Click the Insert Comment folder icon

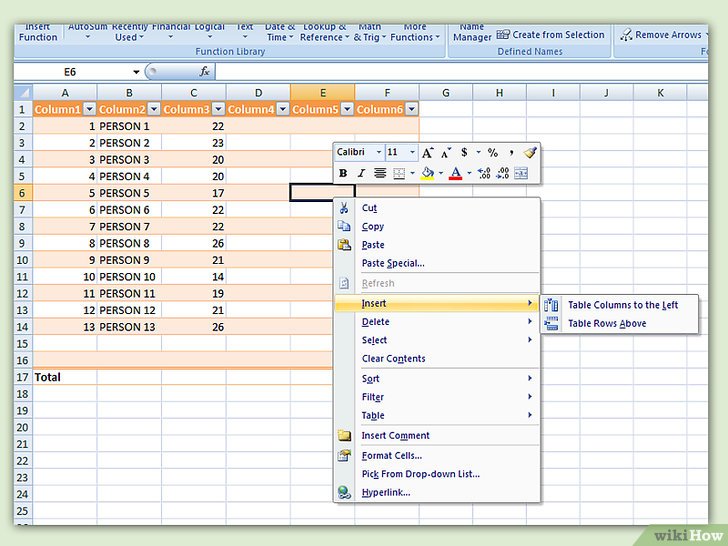[x=344, y=436]
